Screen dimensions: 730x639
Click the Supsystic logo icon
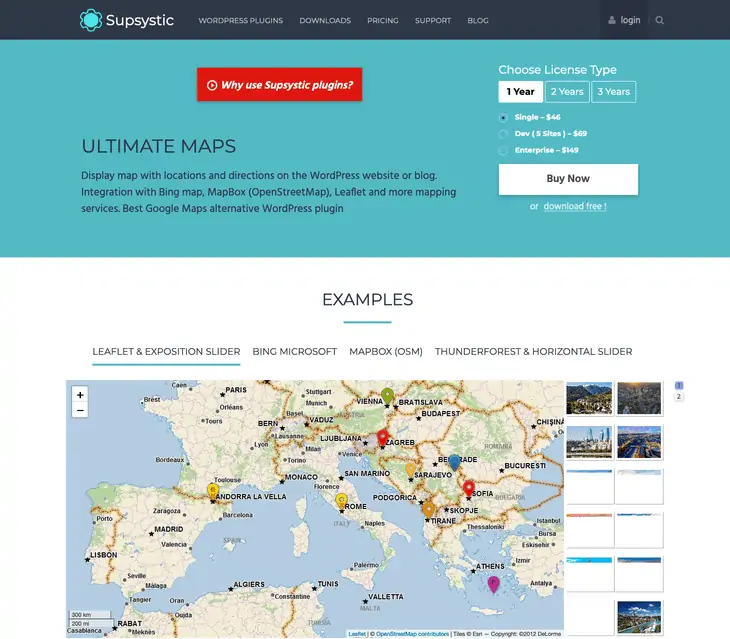[x=91, y=20]
